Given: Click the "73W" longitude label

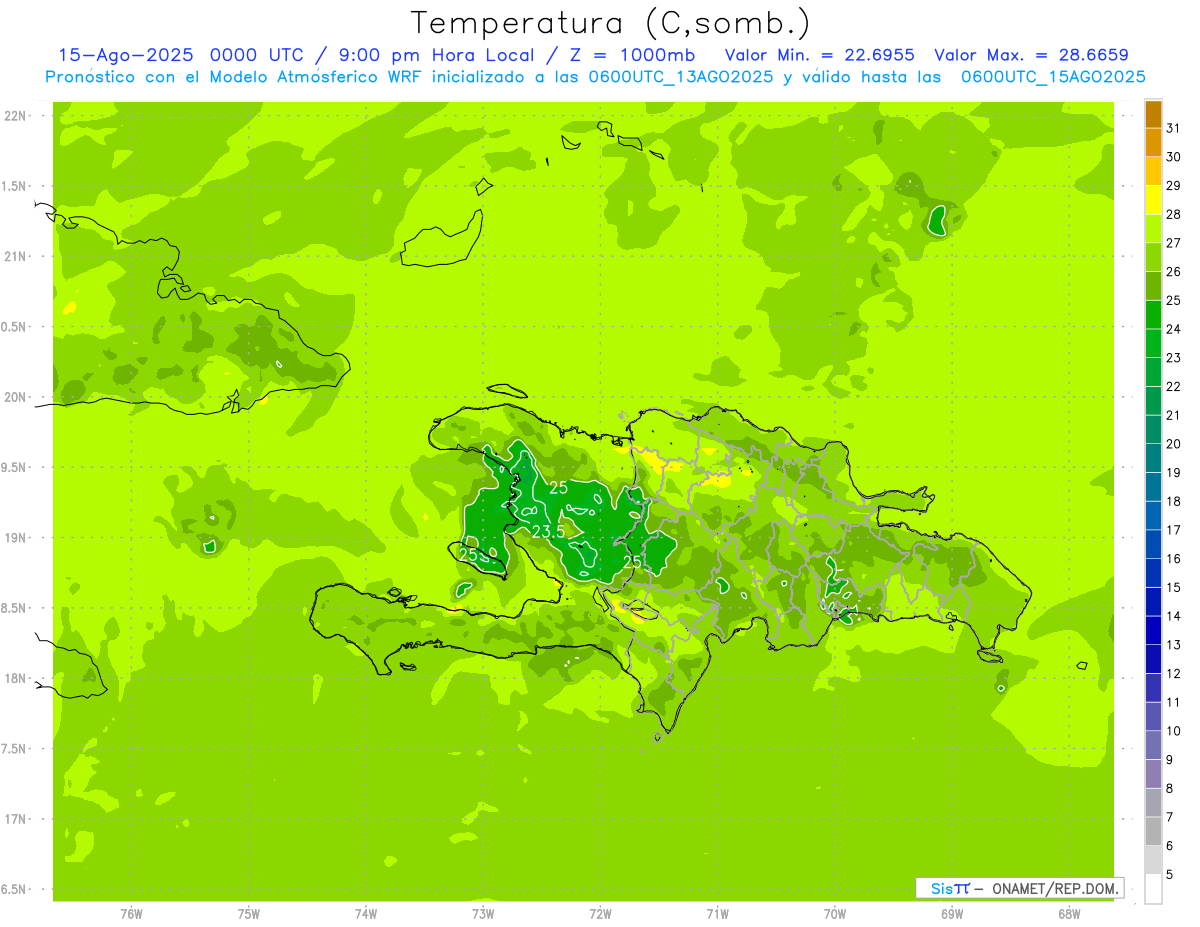Looking at the screenshot, I should (483, 914).
